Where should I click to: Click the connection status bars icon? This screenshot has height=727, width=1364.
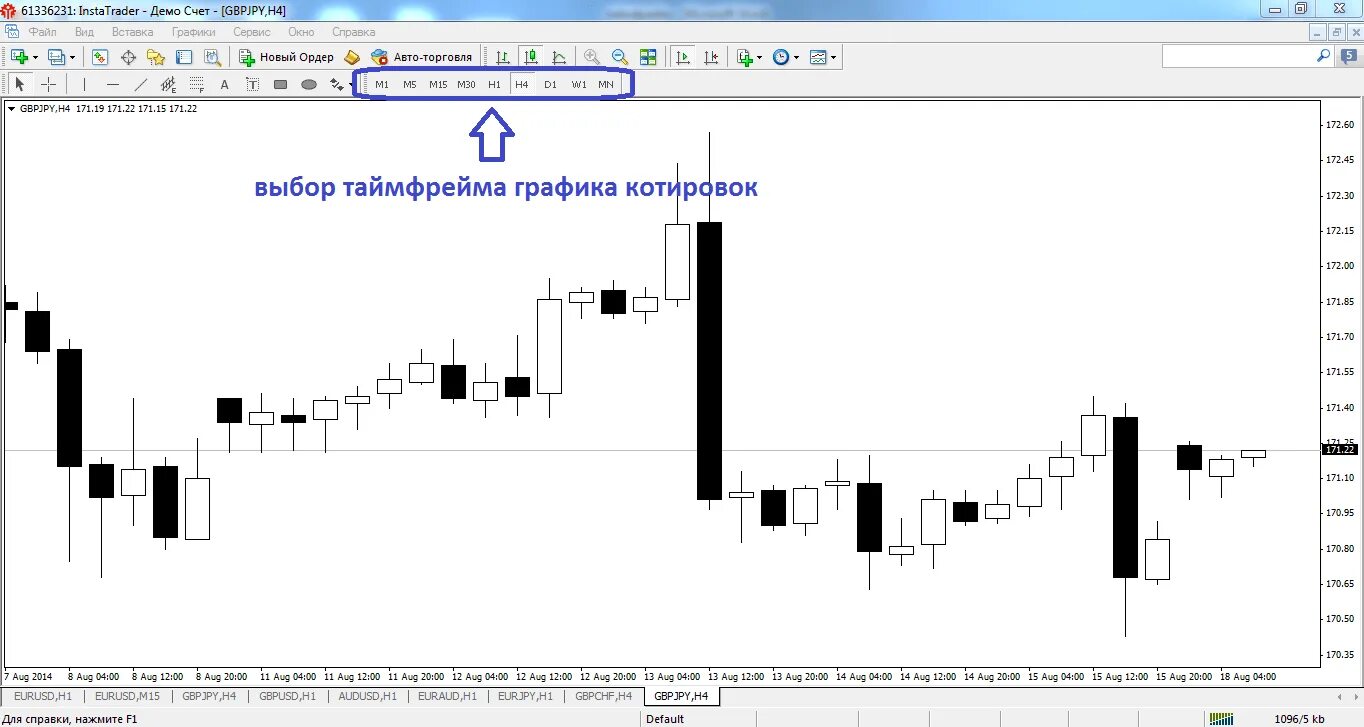(1221, 718)
